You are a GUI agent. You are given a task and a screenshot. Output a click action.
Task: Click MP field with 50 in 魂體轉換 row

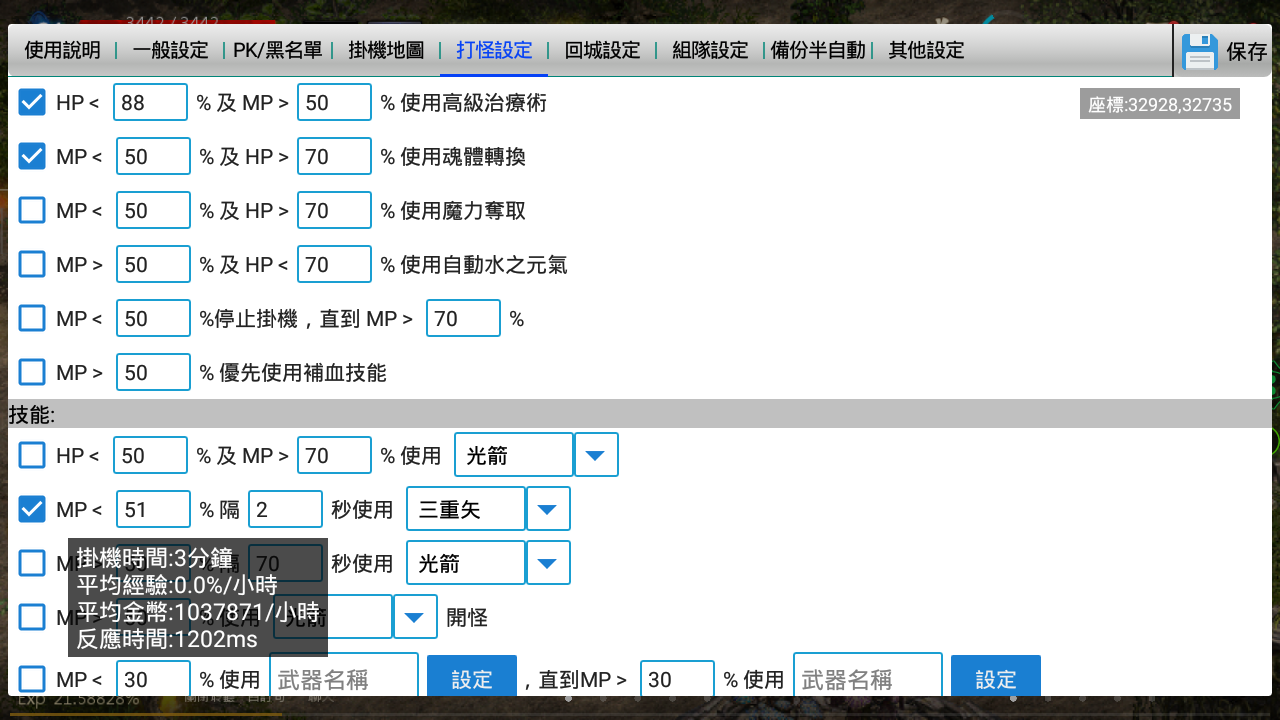tap(153, 156)
